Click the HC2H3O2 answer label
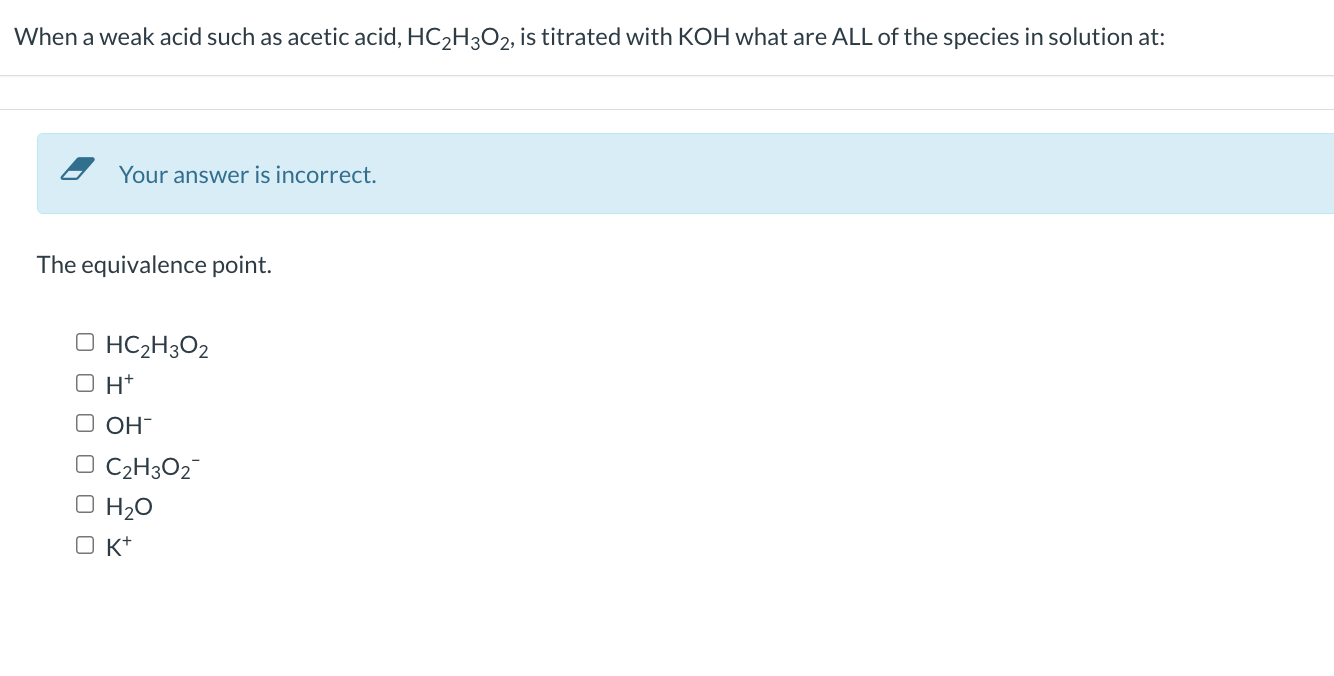The width and height of the screenshot is (1334, 676). 156,344
